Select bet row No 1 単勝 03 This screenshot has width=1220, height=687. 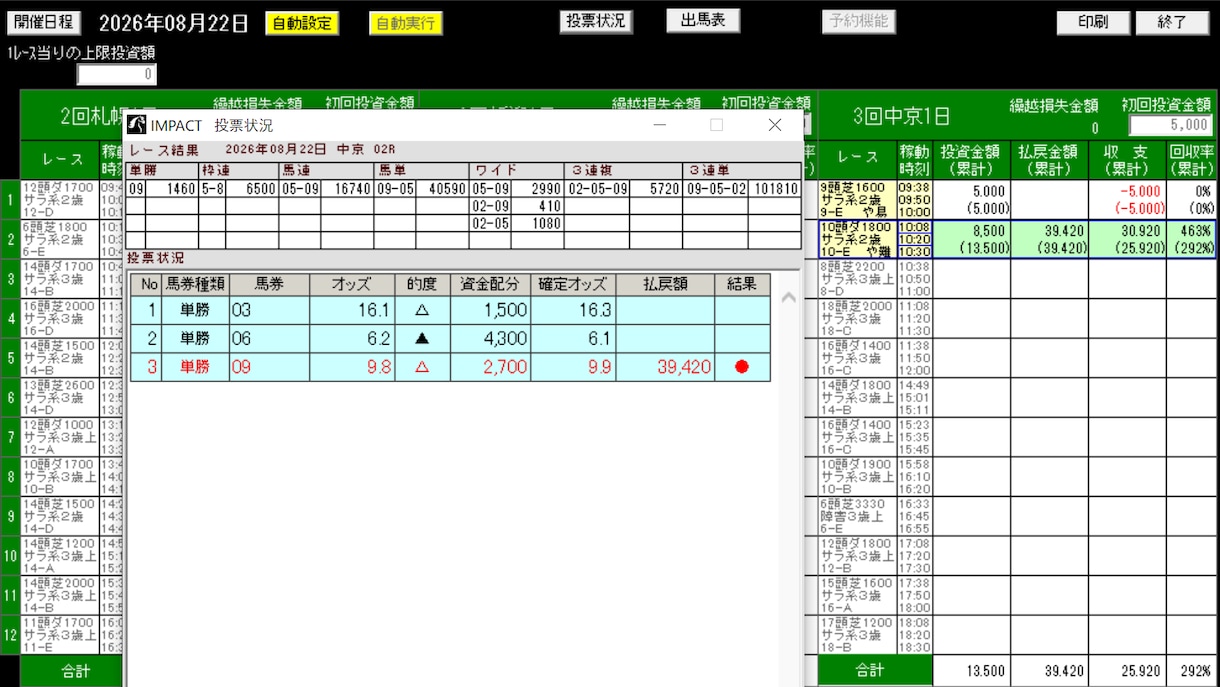click(x=451, y=311)
